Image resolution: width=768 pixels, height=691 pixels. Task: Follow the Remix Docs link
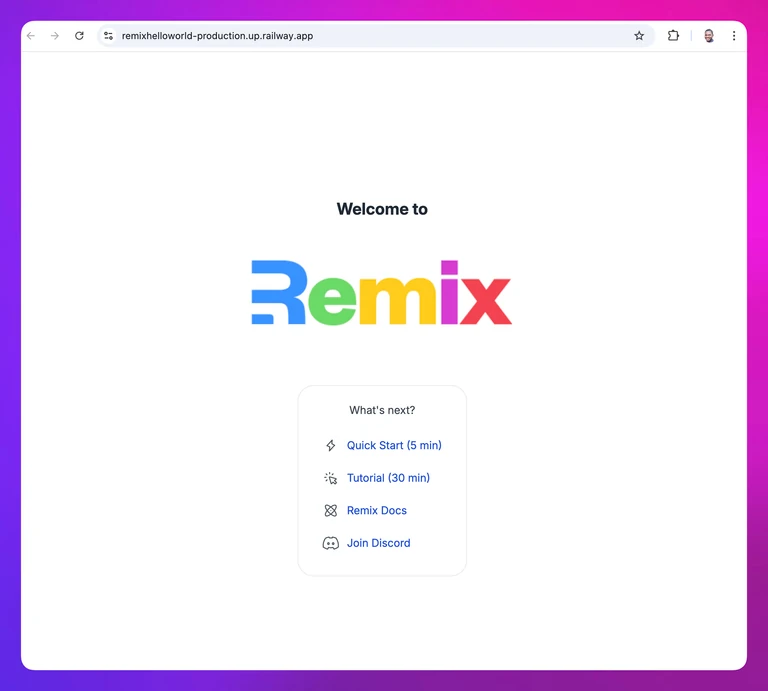[377, 510]
